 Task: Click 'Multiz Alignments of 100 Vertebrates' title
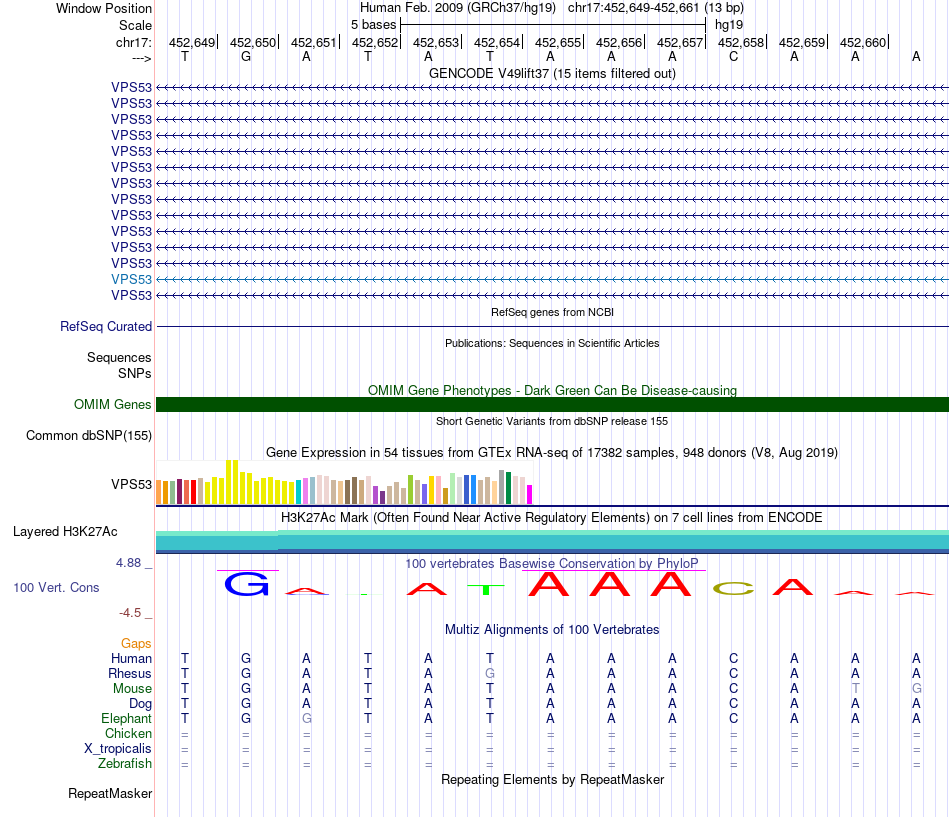pos(552,630)
